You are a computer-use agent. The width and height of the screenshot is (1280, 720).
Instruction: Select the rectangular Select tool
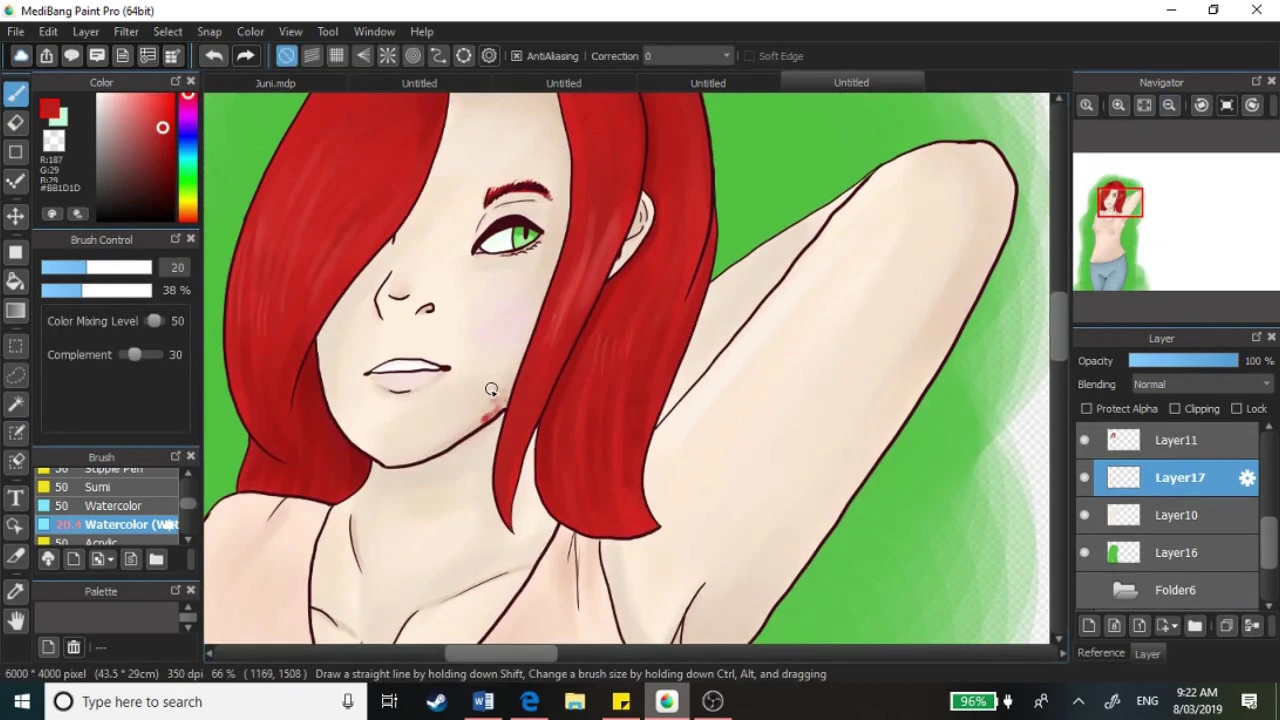(15, 346)
